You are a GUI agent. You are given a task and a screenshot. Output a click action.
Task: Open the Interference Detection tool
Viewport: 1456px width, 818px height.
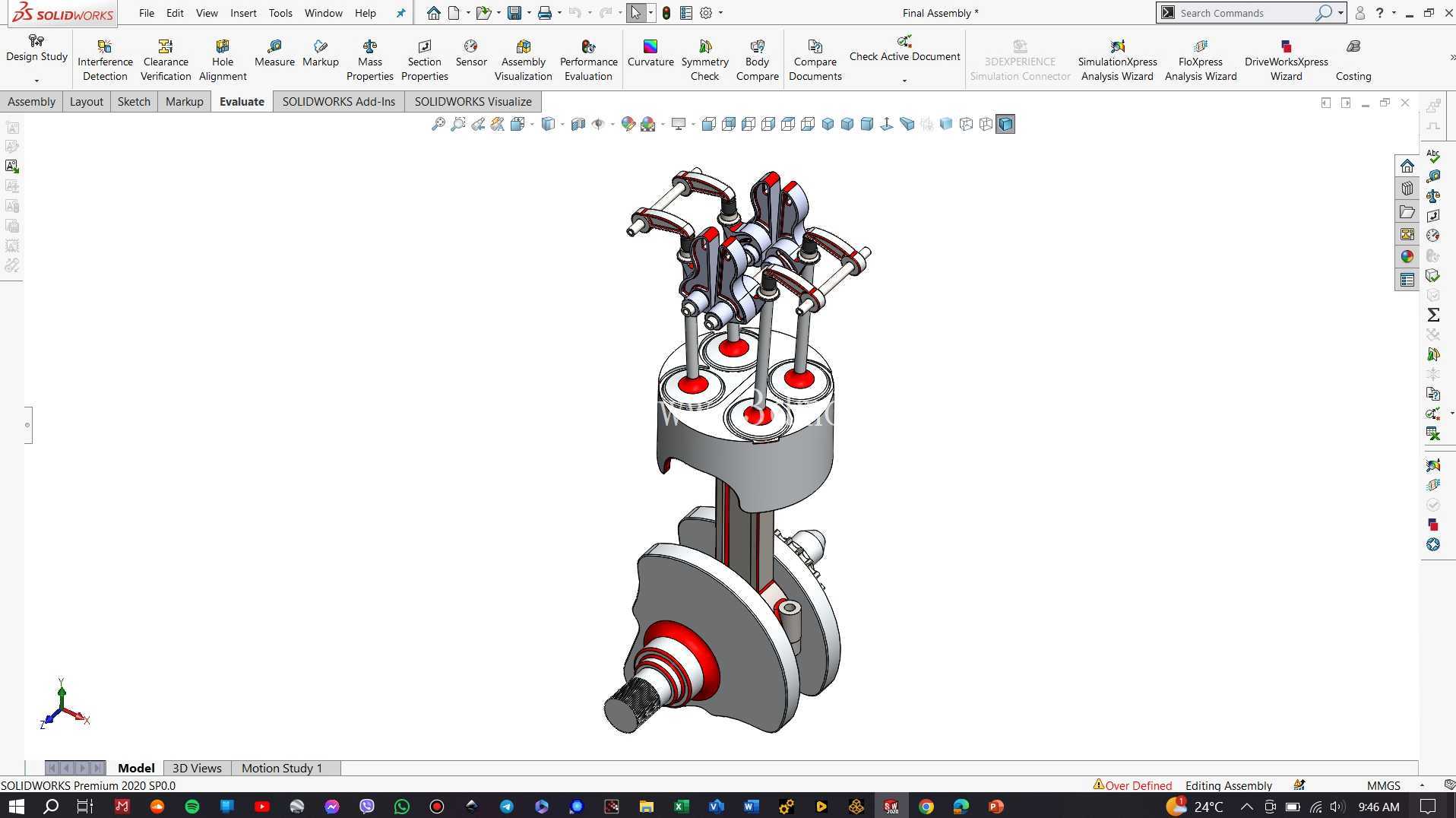tap(105, 60)
